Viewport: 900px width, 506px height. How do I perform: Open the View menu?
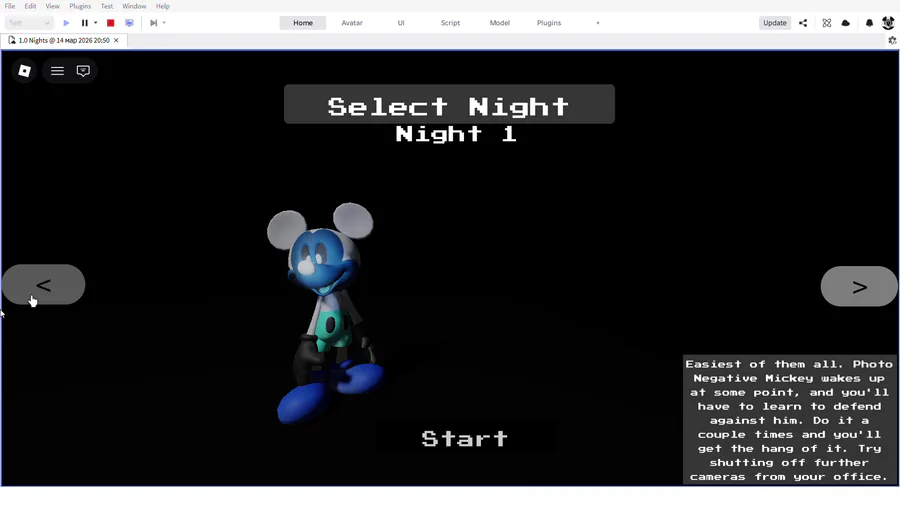(52, 6)
